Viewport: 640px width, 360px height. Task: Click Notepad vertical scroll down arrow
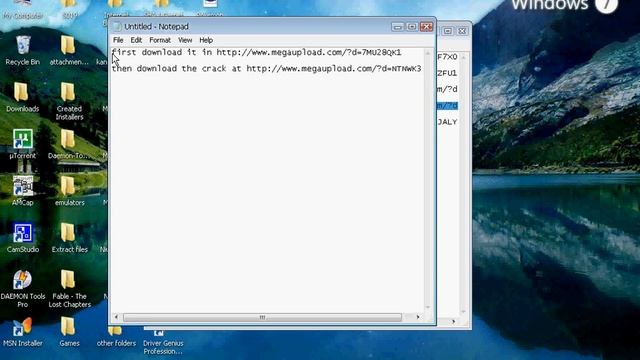point(428,307)
